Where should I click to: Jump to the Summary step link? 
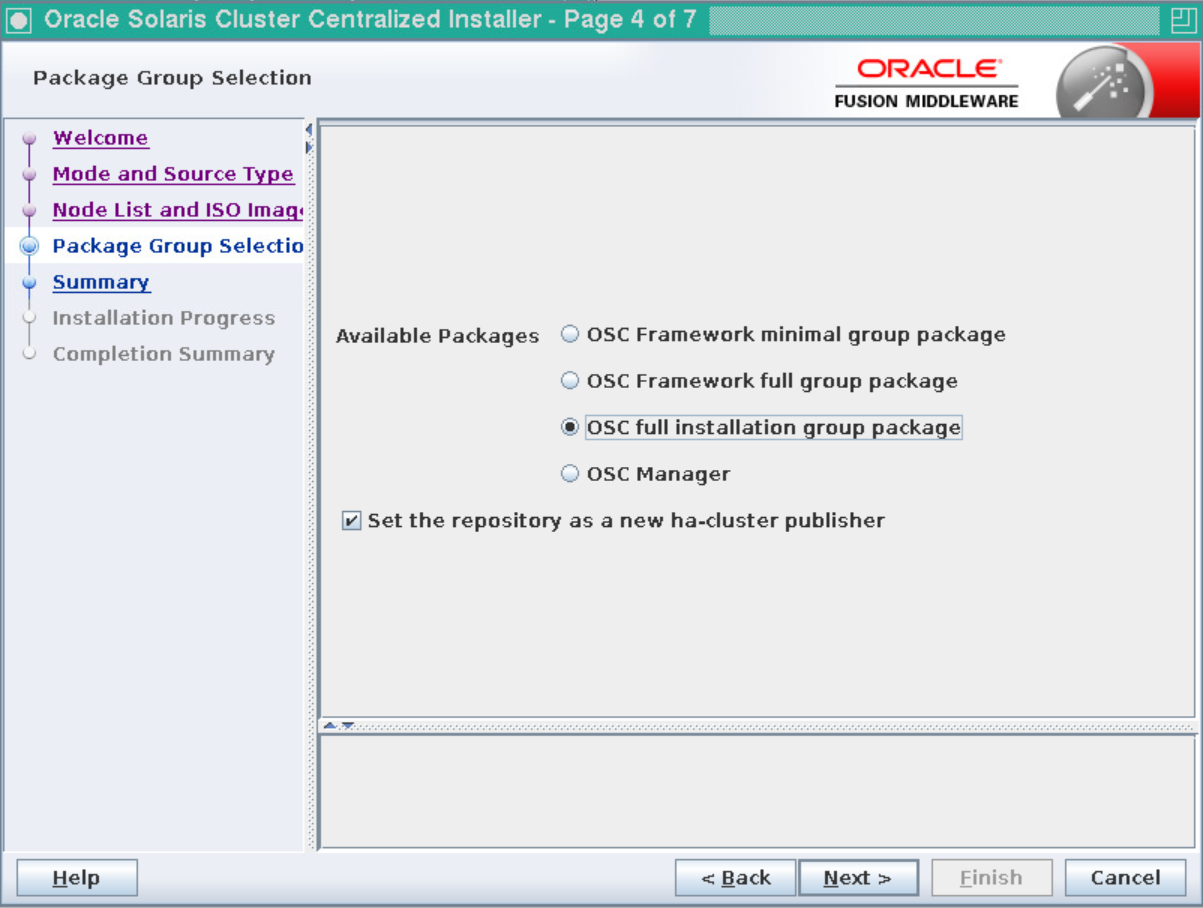pyautogui.click(x=101, y=282)
